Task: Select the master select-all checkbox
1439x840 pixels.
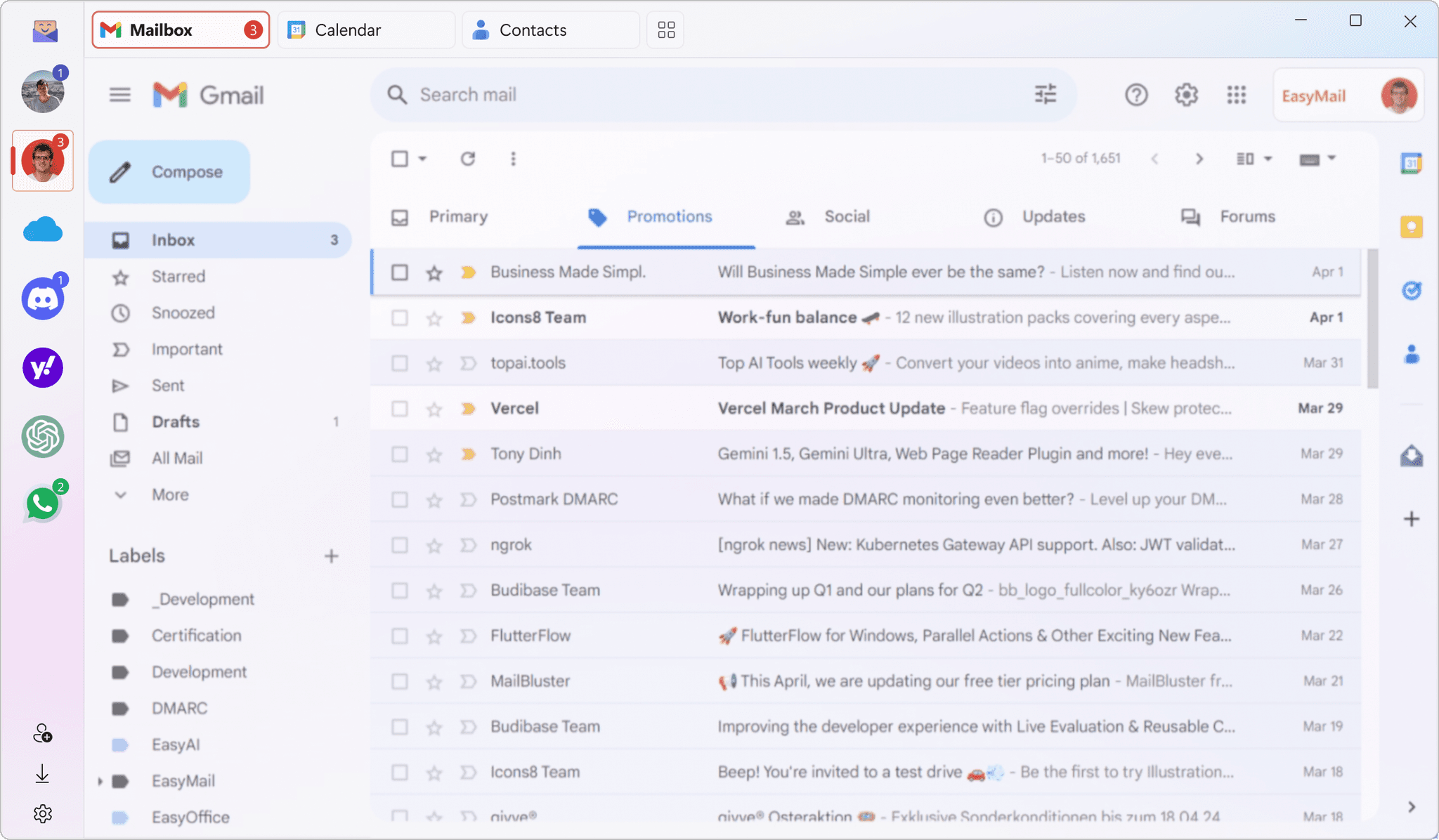Action: point(400,159)
